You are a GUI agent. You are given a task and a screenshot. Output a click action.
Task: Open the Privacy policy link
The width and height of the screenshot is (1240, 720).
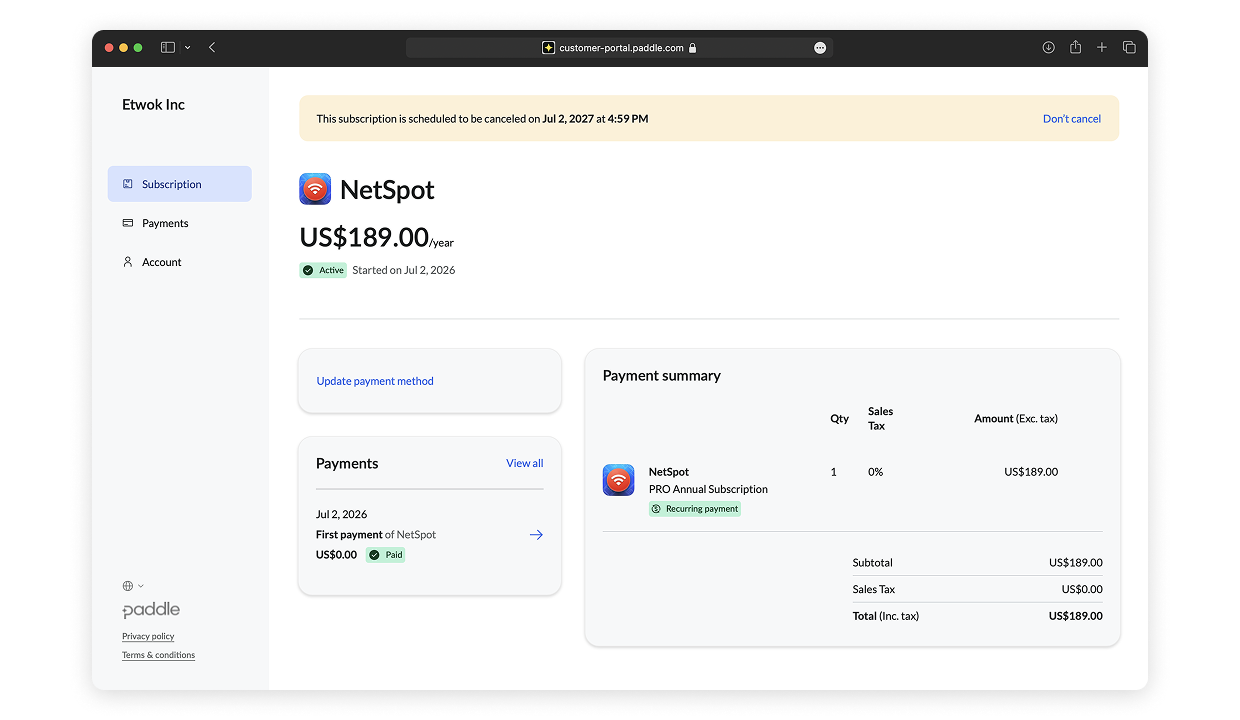(148, 636)
